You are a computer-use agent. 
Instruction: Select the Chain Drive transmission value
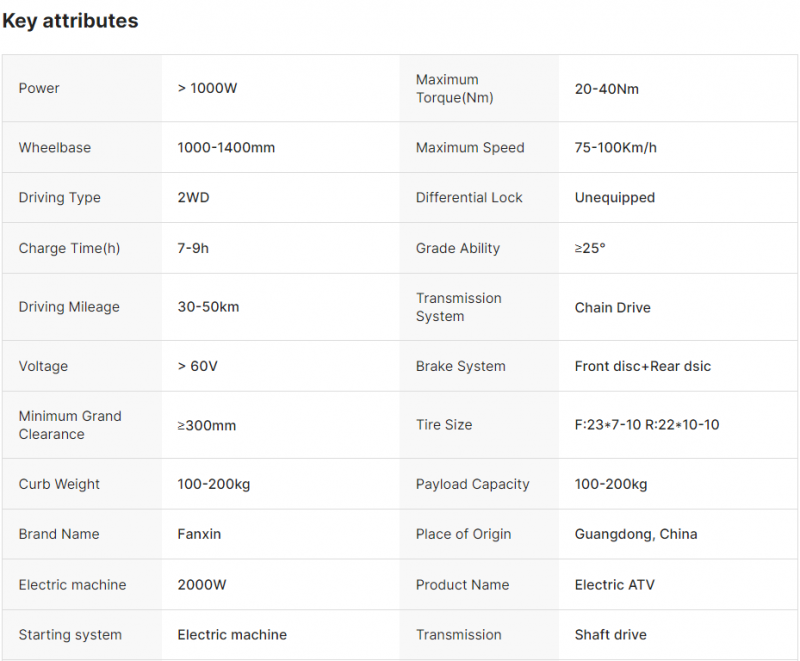[x=612, y=307]
